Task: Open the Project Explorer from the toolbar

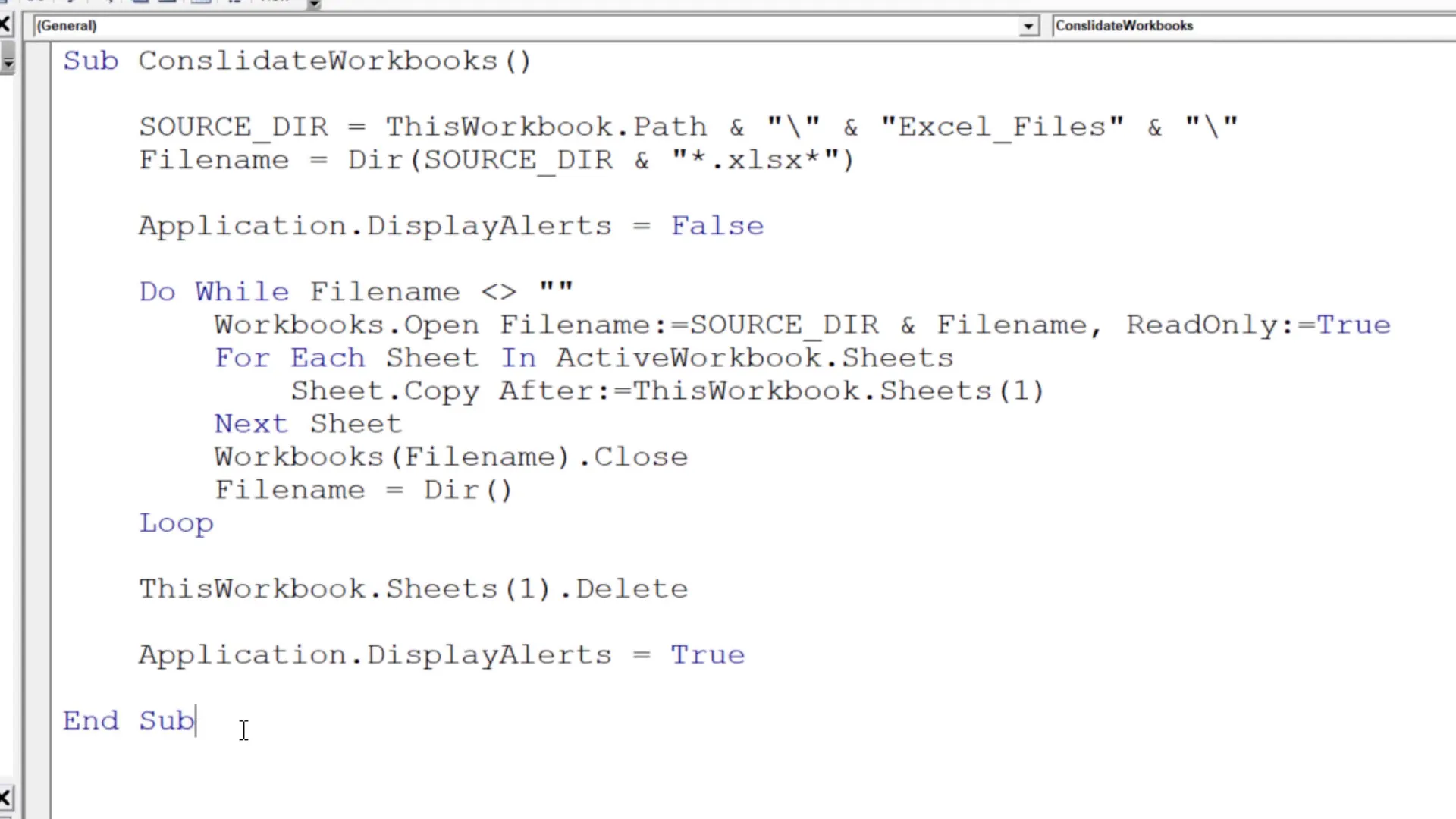Action: tap(140, 2)
